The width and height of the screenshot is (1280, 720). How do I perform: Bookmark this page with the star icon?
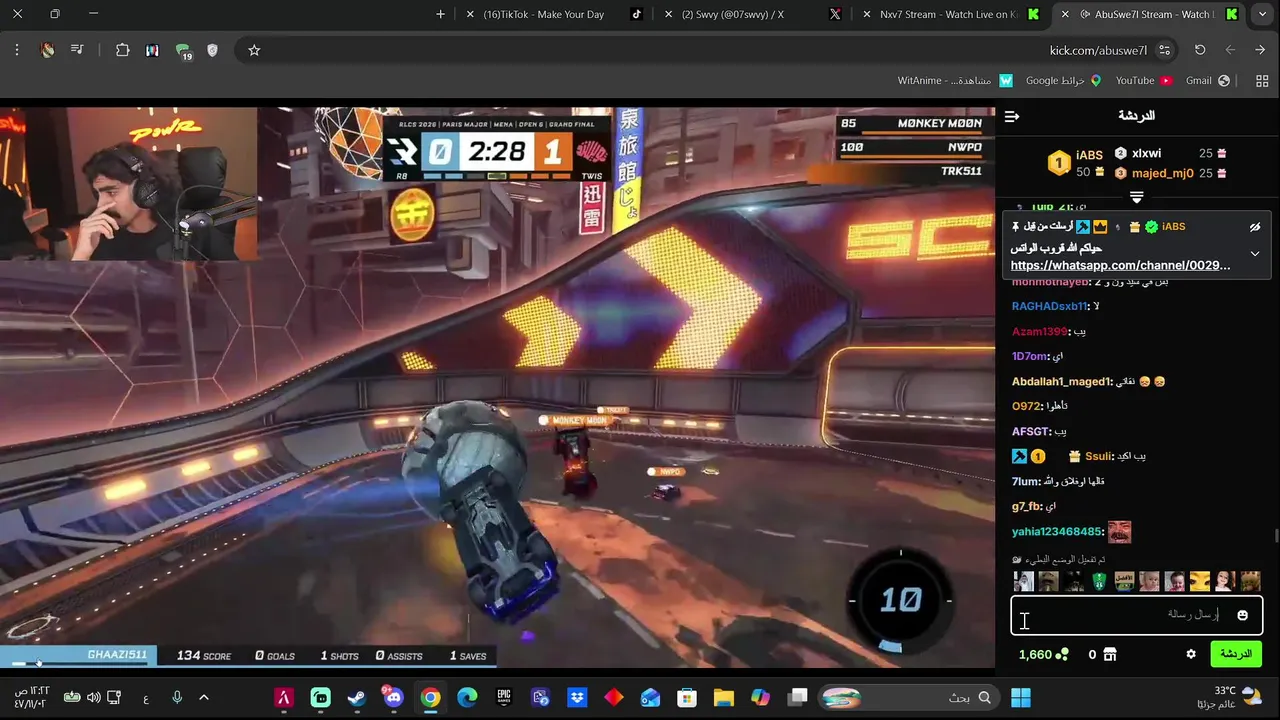click(x=254, y=50)
